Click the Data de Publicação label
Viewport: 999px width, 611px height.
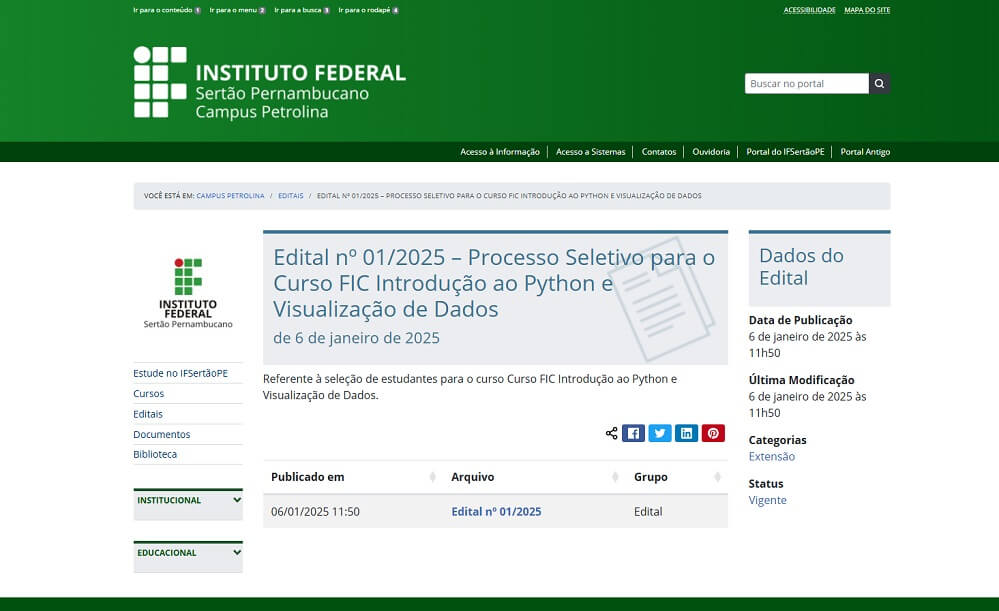[800, 320]
